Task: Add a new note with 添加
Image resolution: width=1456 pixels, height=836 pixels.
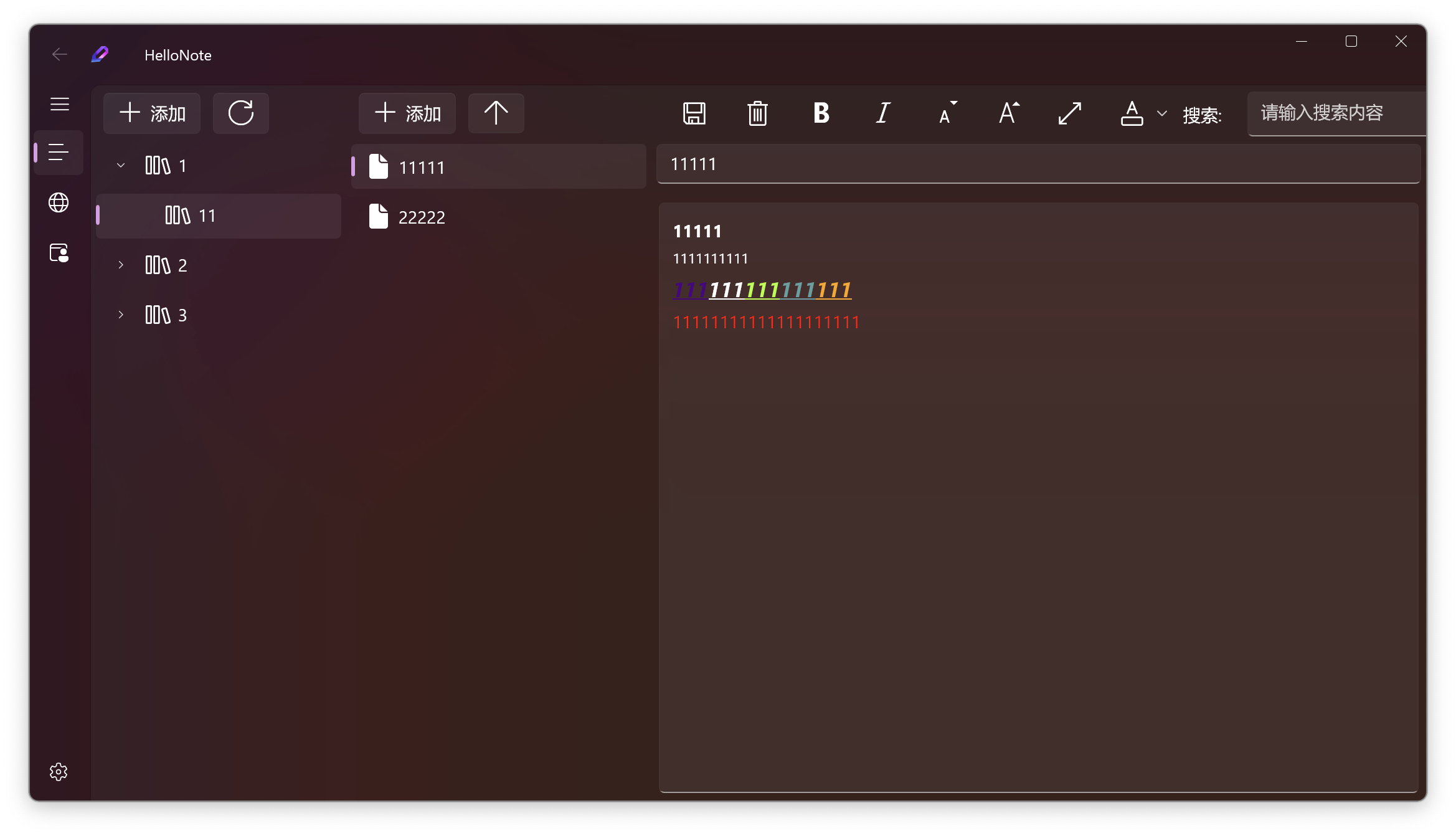Action: [406, 113]
